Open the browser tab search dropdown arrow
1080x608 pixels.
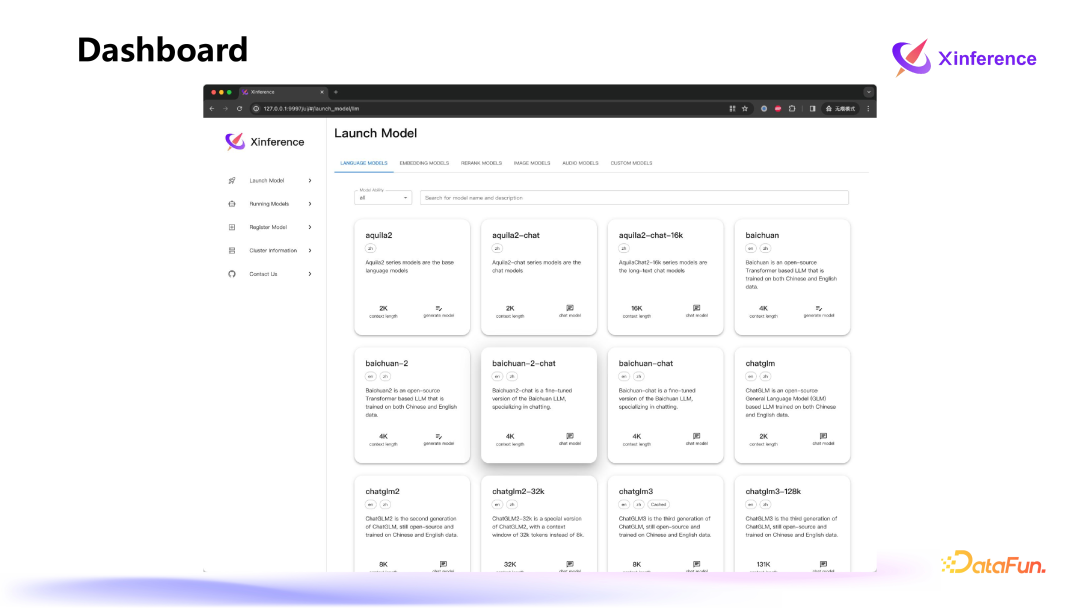point(869,92)
